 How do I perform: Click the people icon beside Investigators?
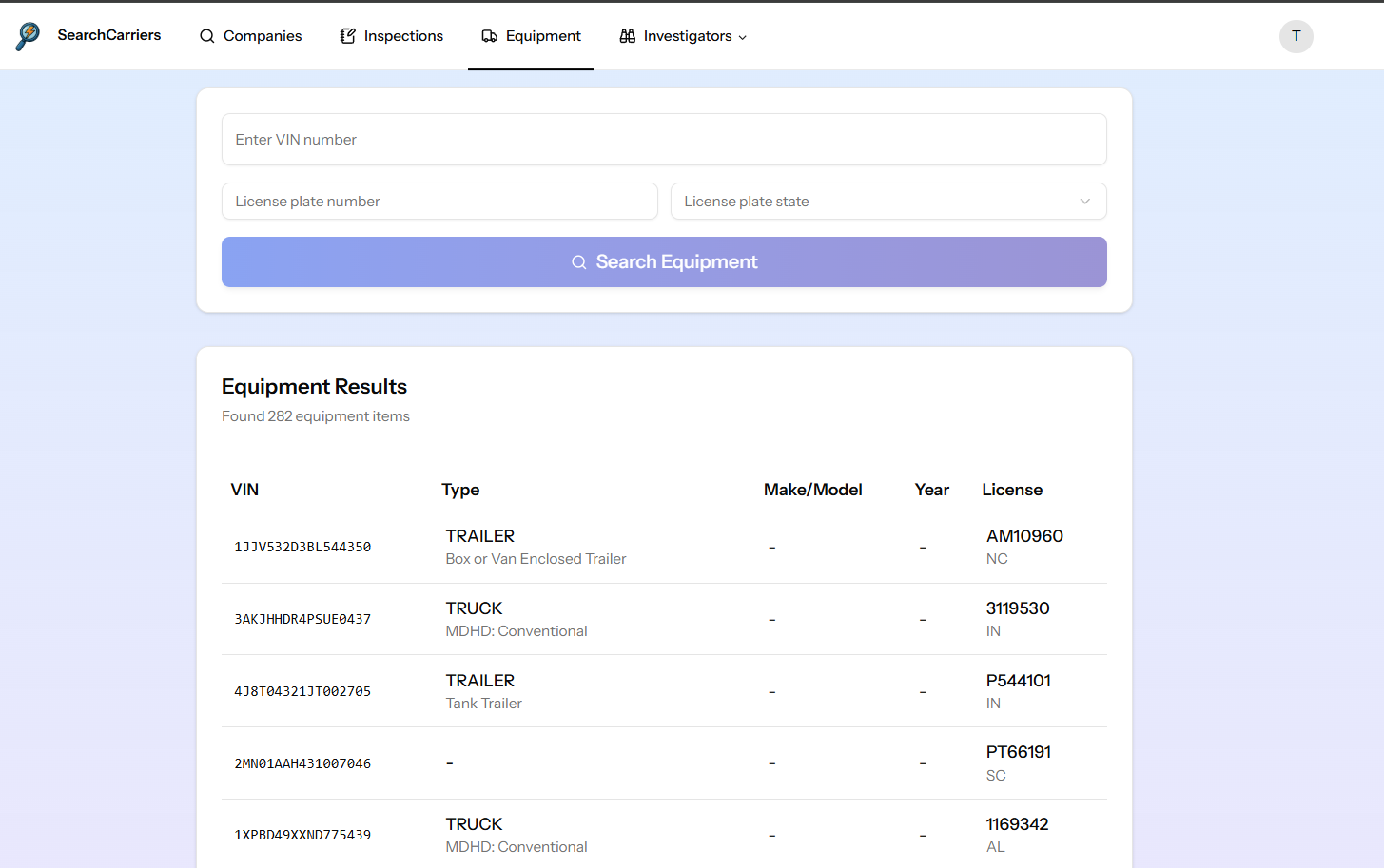[627, 35]
